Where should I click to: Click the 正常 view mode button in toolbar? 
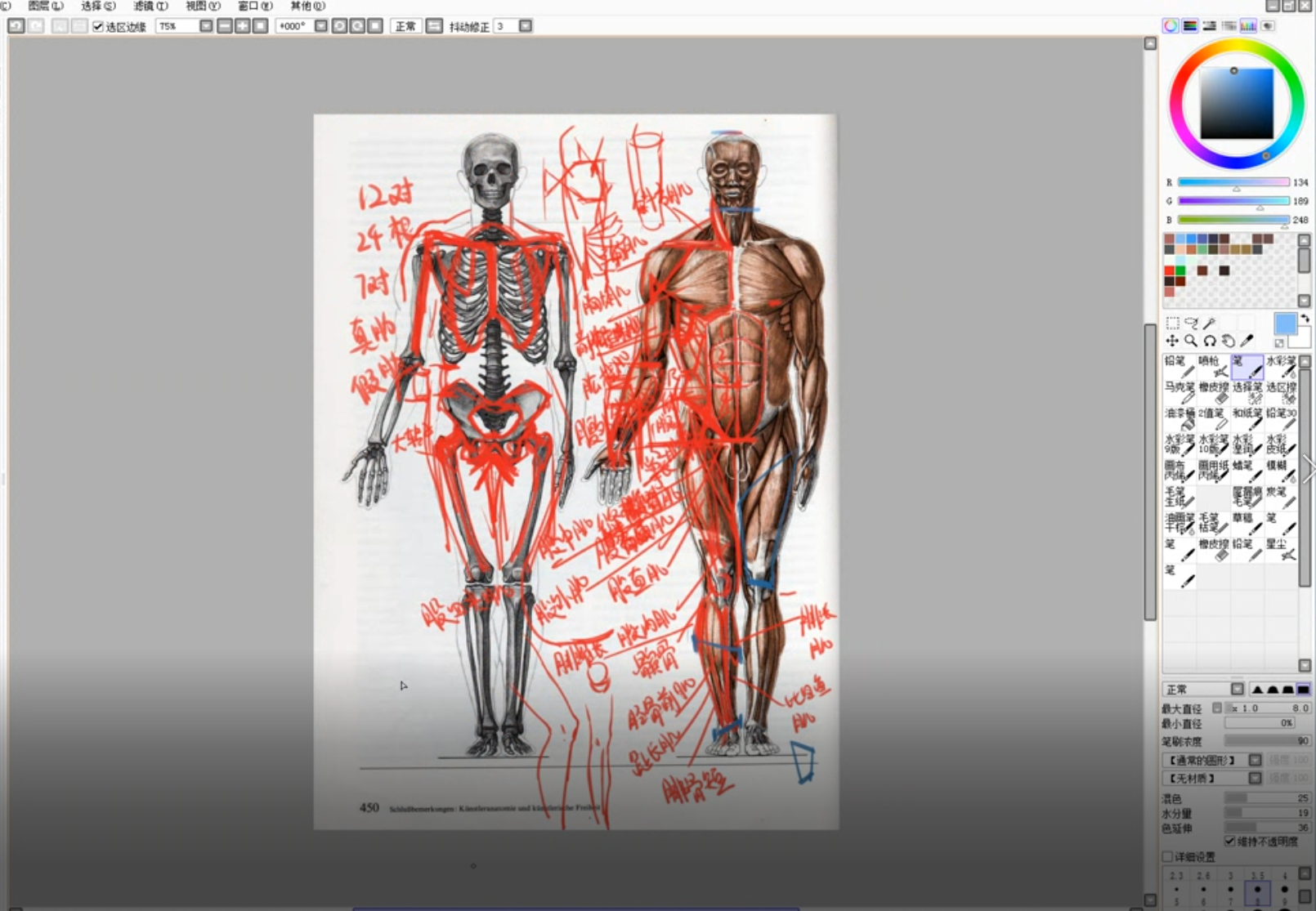[406, 26]
